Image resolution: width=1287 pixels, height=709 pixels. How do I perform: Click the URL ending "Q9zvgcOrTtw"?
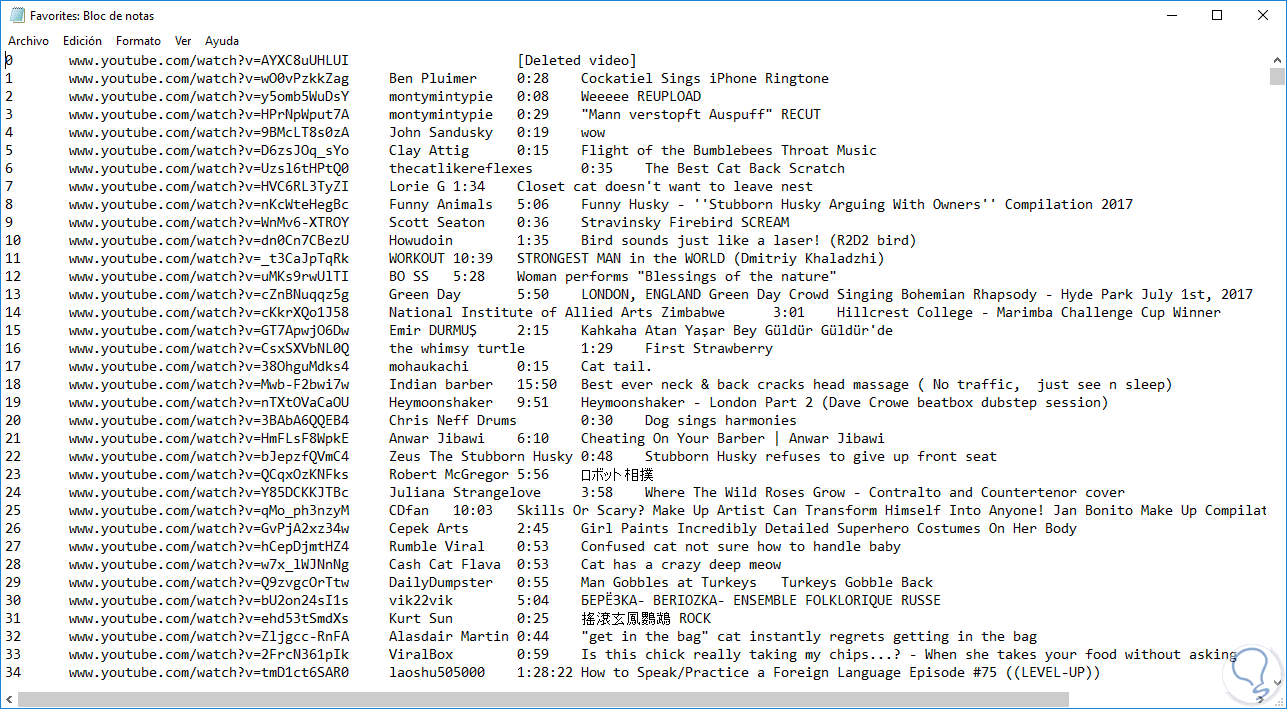[209, 582]
